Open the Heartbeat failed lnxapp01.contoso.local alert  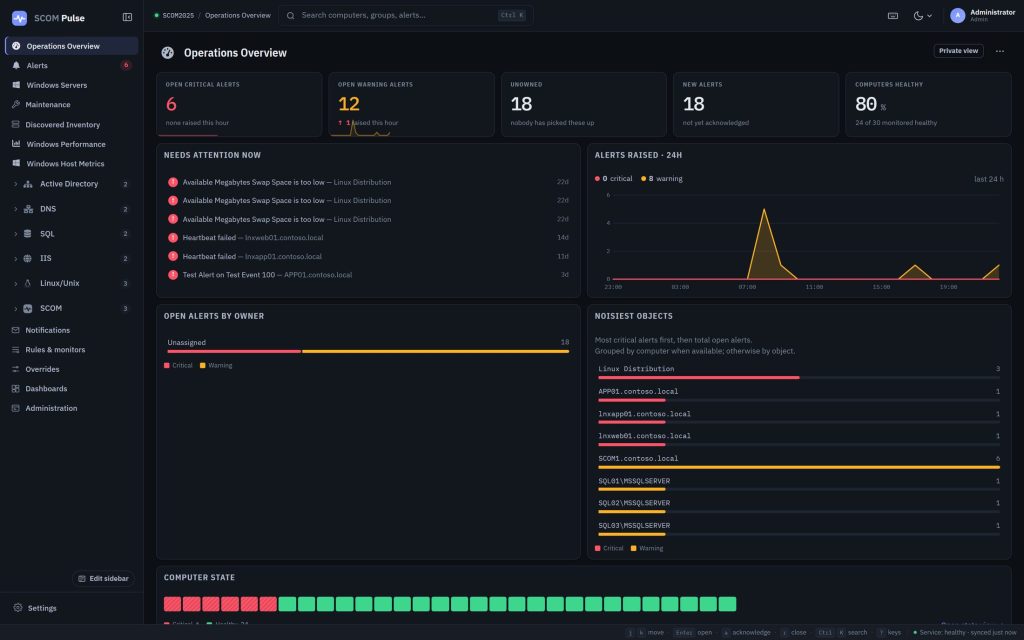(368, 257)
